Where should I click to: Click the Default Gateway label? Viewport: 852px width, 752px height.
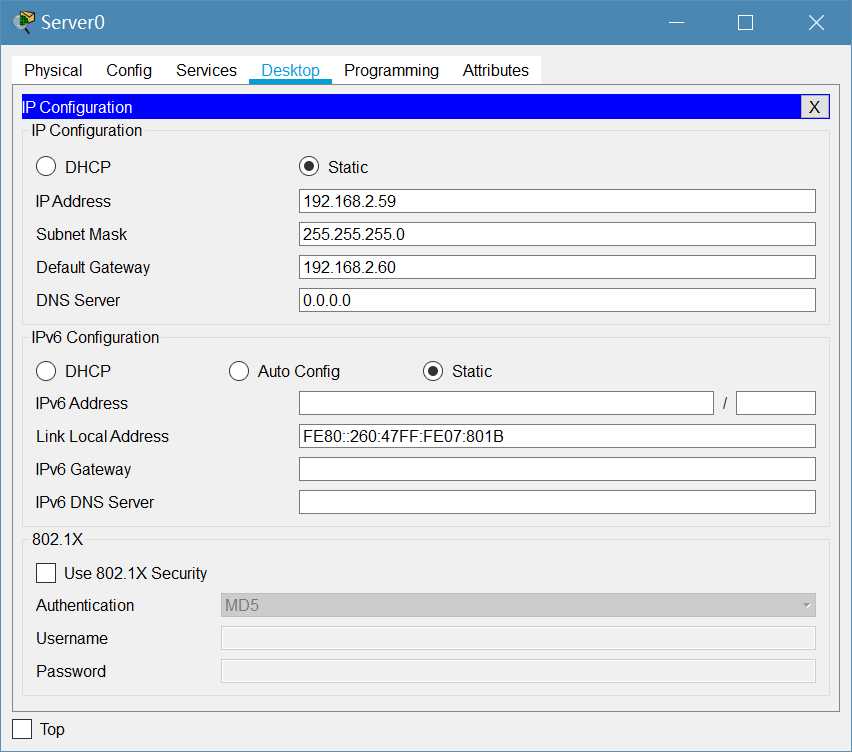[x=93, y=267]
